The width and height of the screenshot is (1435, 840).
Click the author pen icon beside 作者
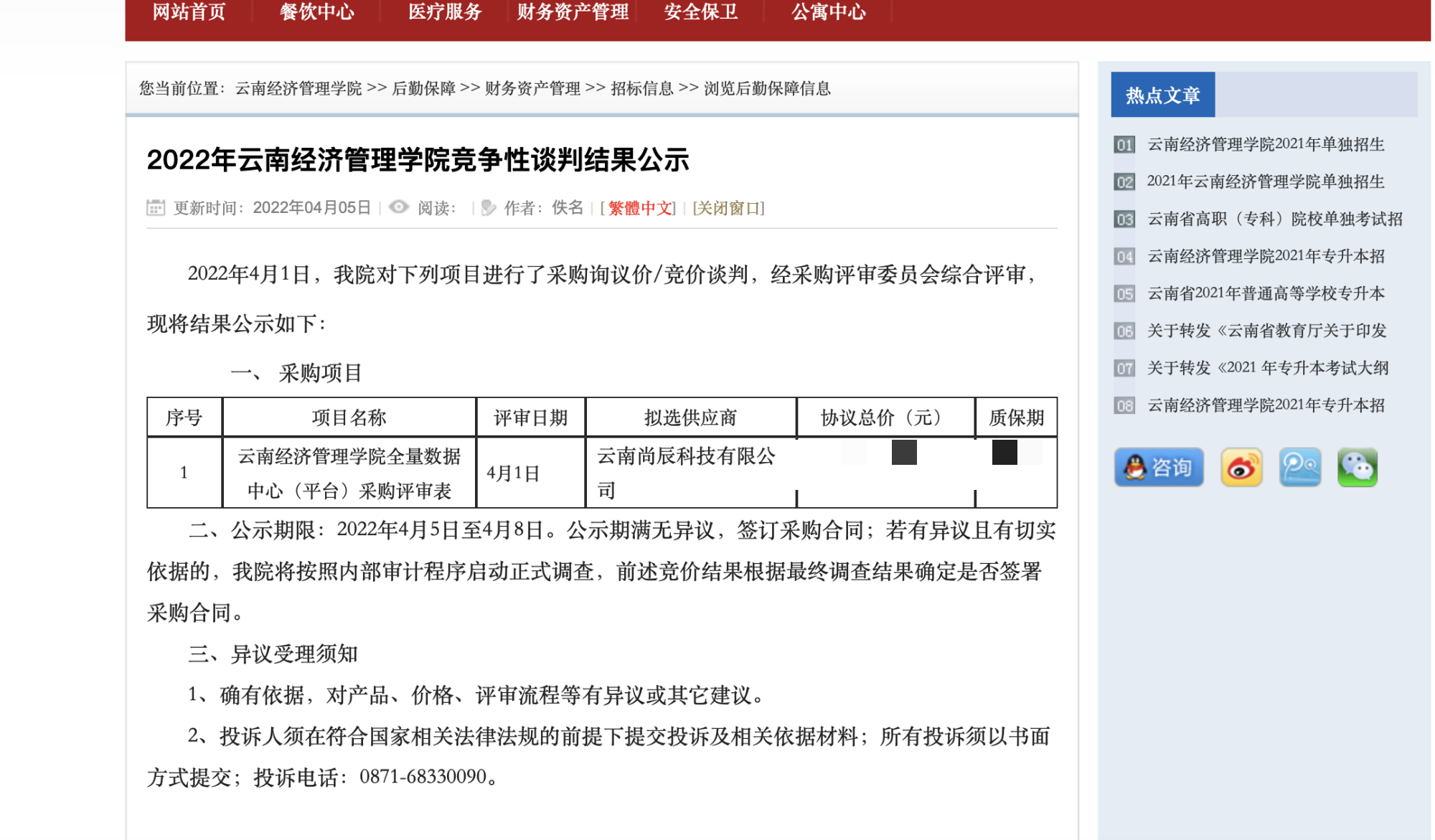(x=489, y=208)
